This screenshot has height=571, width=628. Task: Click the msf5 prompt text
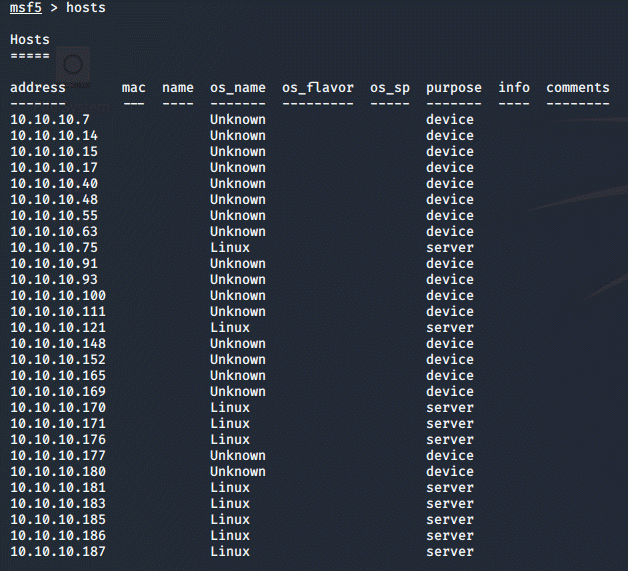[26, 8]
